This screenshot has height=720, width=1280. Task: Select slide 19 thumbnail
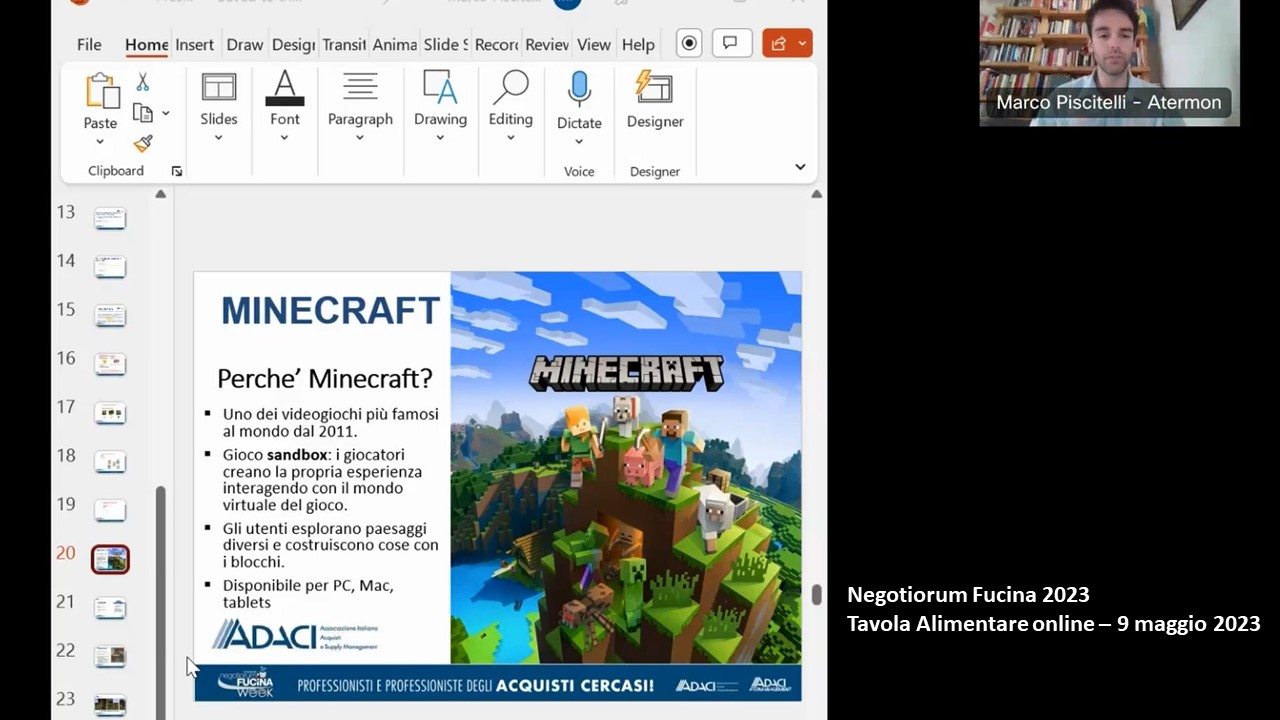point(110,510)
